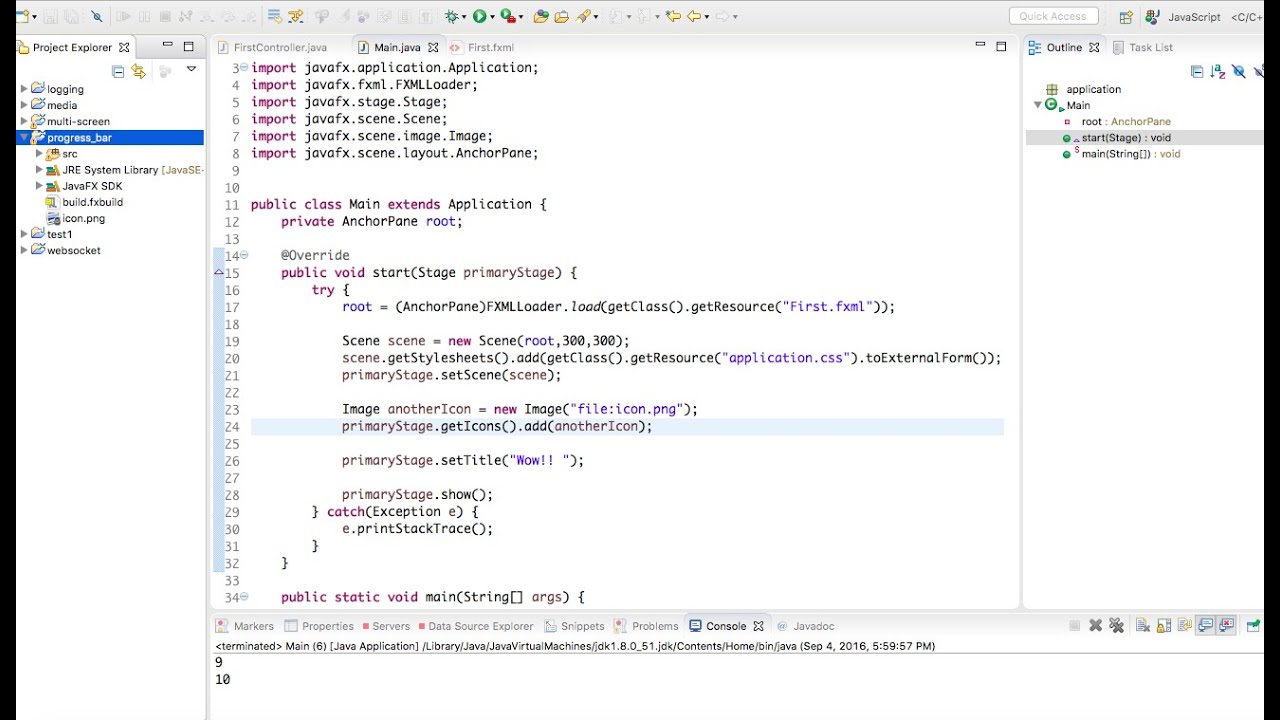
Task: Open the Servers tab
Action: click(x=384, y=626)
